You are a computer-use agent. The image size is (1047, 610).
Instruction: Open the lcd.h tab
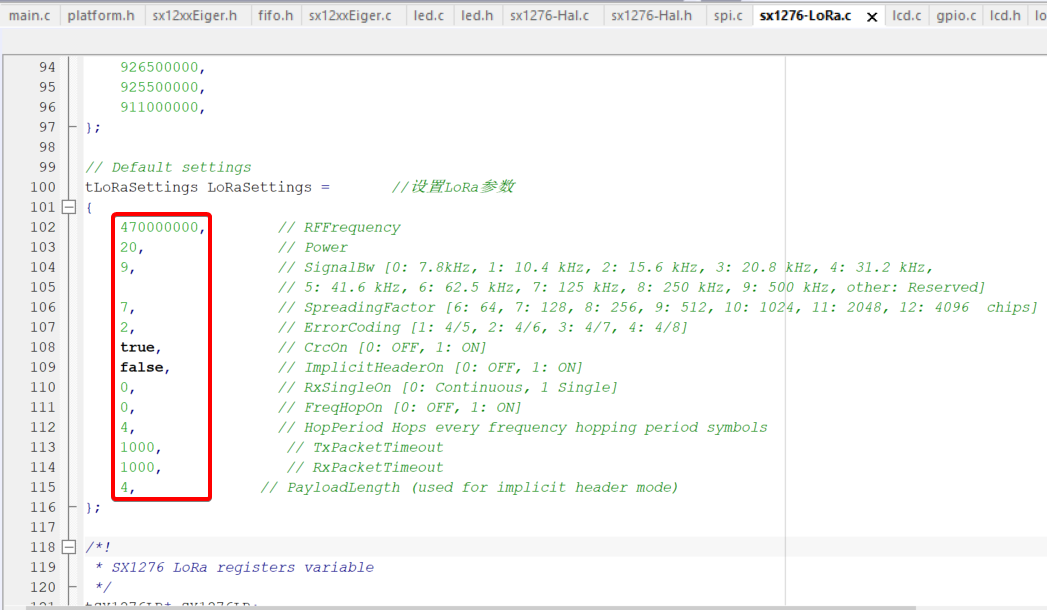(x=1005, y=16)
